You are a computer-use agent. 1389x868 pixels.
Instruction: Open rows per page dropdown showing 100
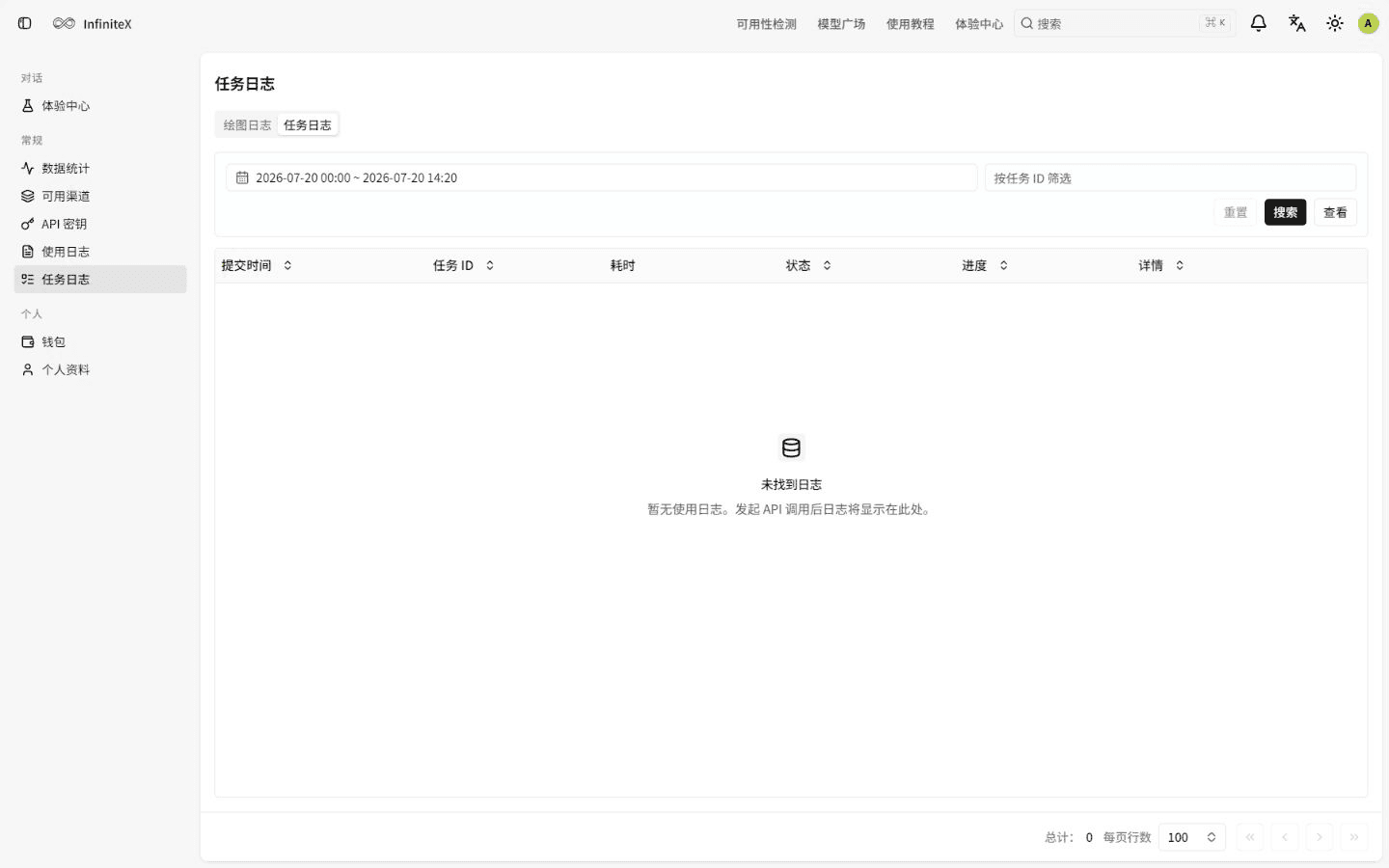click(1192, 837)
